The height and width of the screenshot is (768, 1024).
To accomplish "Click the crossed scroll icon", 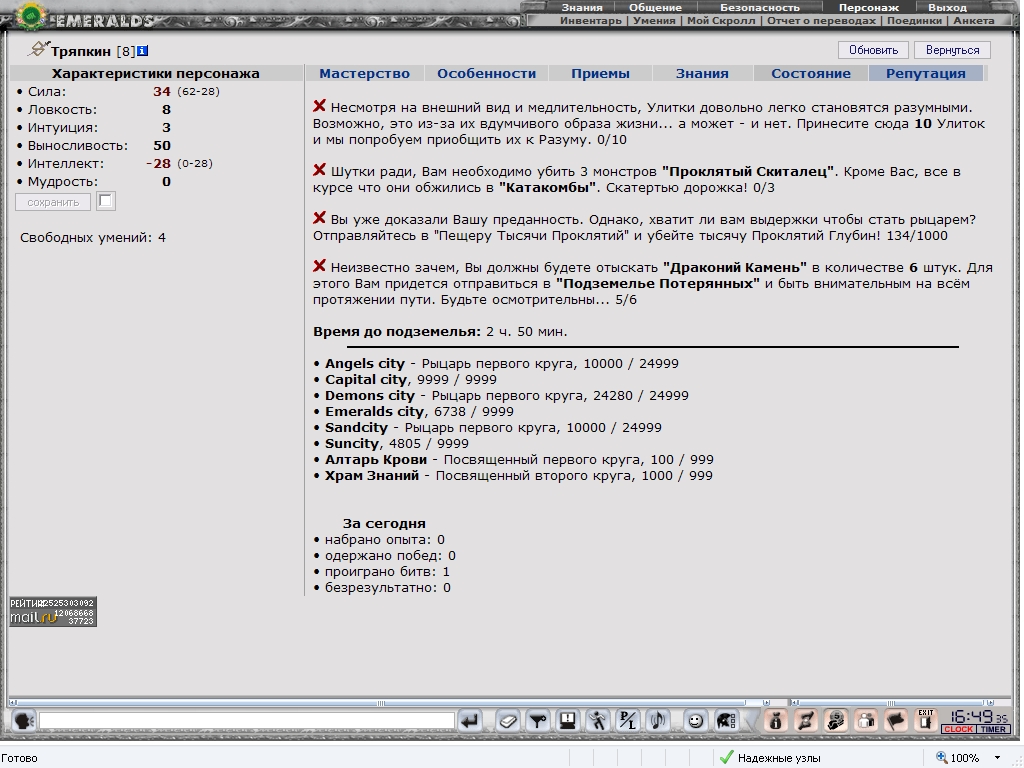I will (806, 721).
